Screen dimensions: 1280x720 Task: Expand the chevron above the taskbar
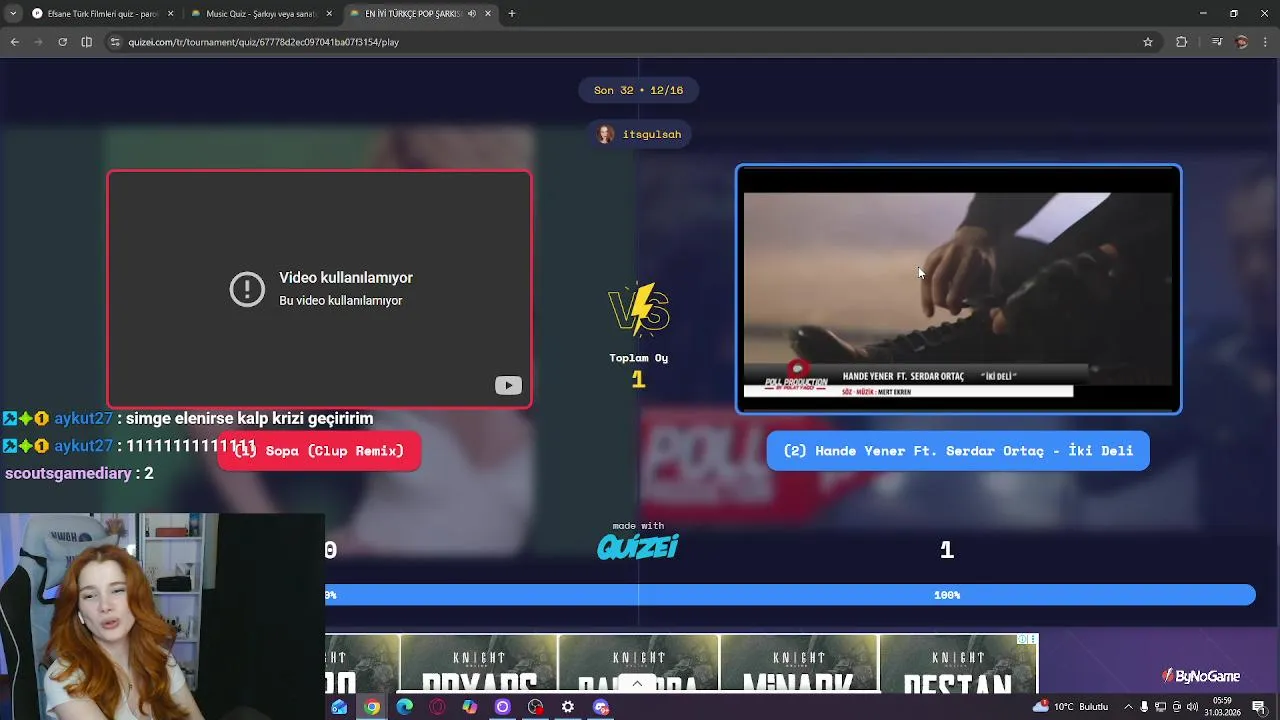(x=637, y=684)
